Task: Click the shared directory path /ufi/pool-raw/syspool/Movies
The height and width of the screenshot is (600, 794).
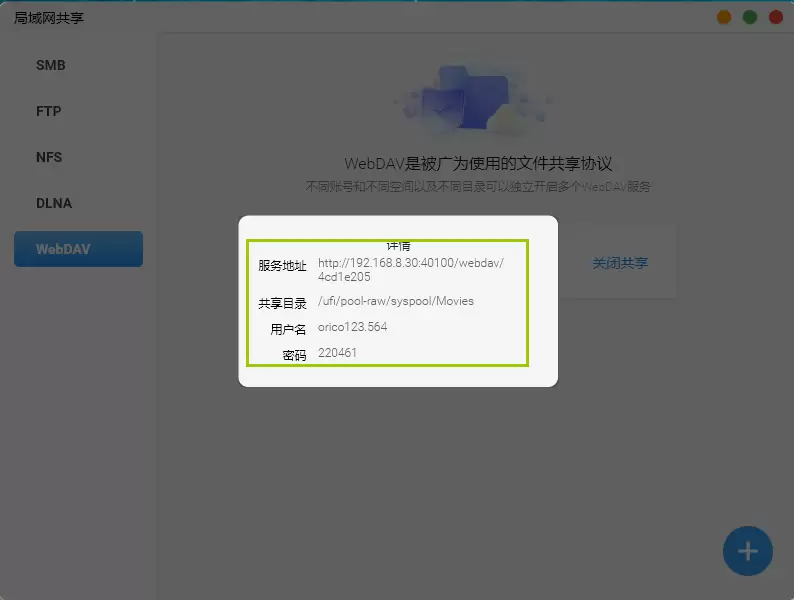Action: pyautogui.click(x=396, y=301)
